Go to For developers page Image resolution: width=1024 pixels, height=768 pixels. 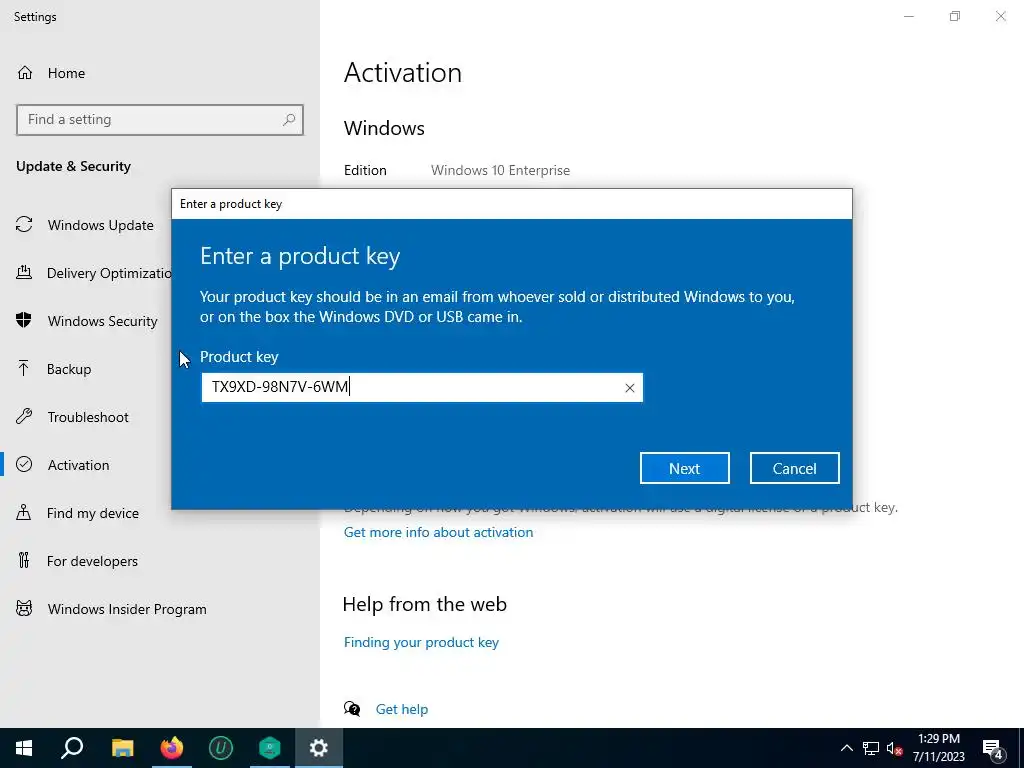point(92,561)
